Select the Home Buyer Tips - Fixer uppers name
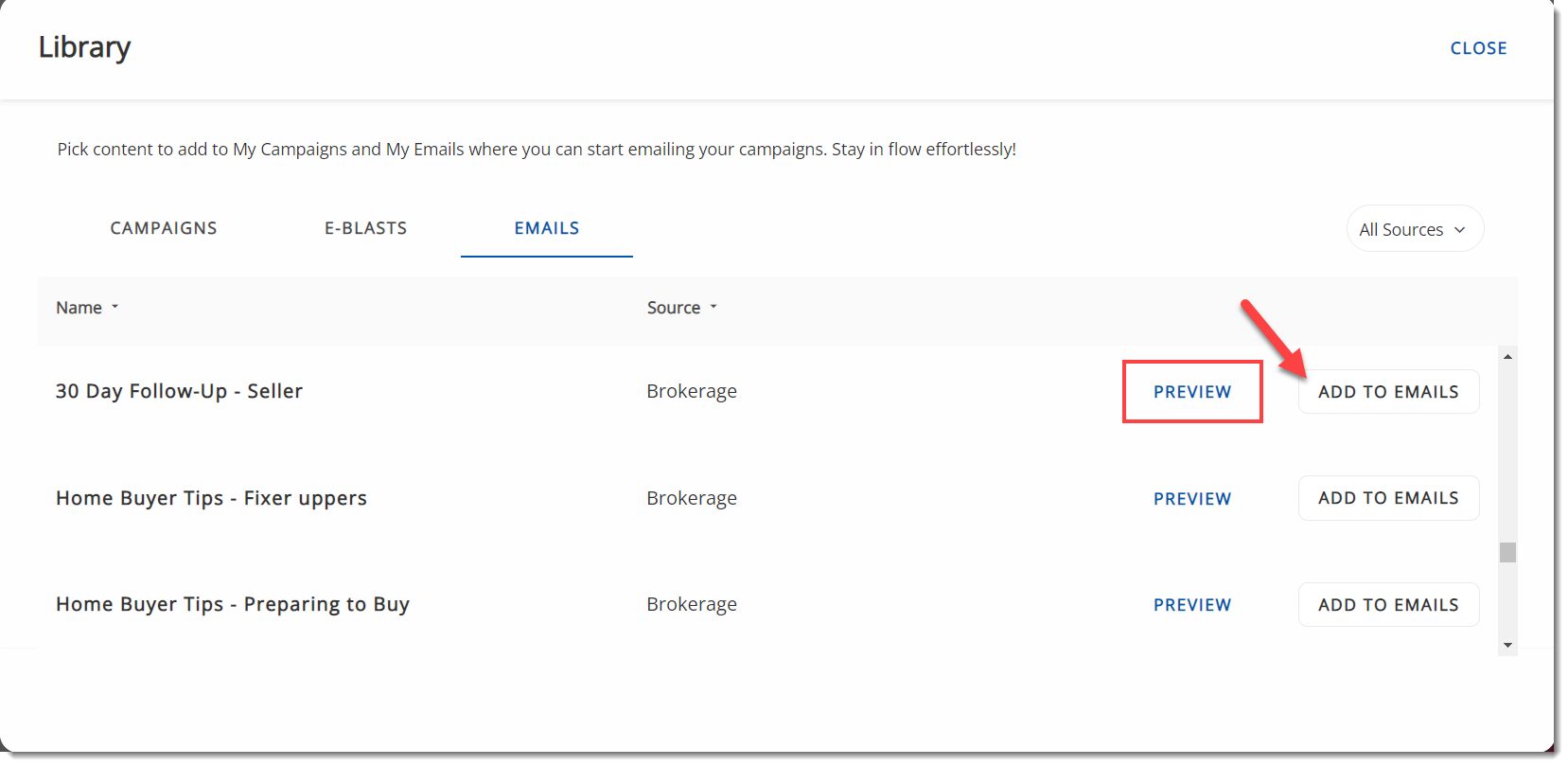The image size is (1568, 766). click(211, 498)
